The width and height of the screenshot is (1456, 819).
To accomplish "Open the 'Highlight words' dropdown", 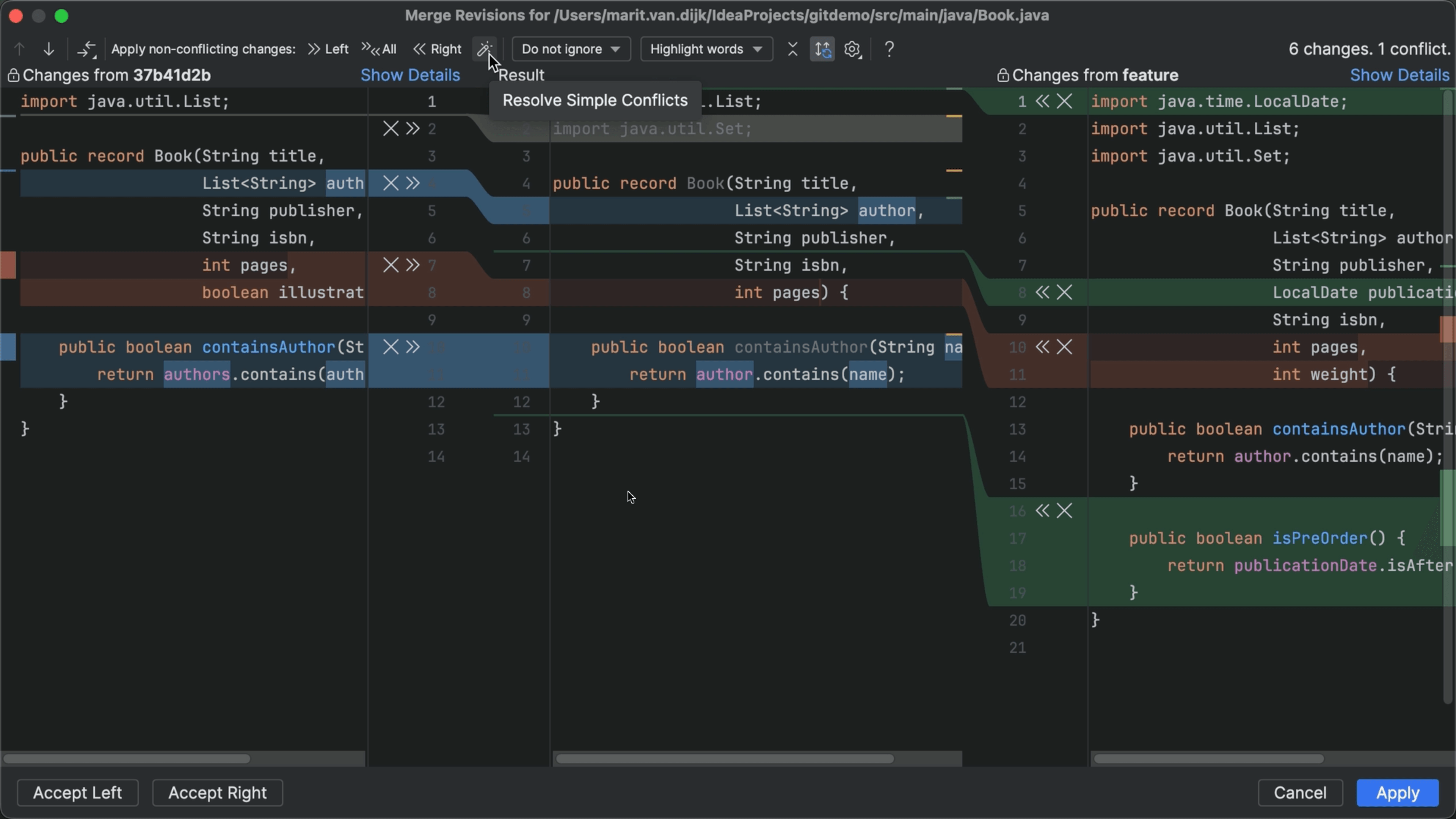I will pos(705,49).
